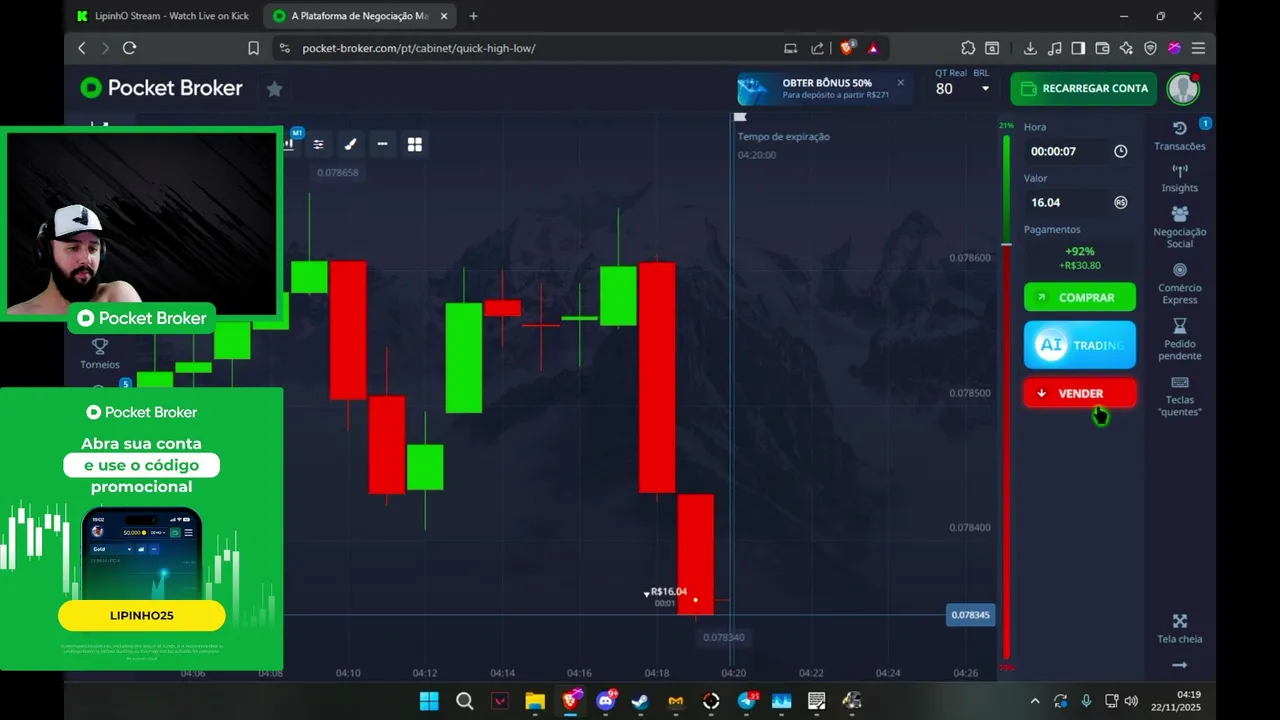This screenshot has width=1280, height=720.
Task: Open File Explorer from taskbar
Action: [x=535, y=701]
